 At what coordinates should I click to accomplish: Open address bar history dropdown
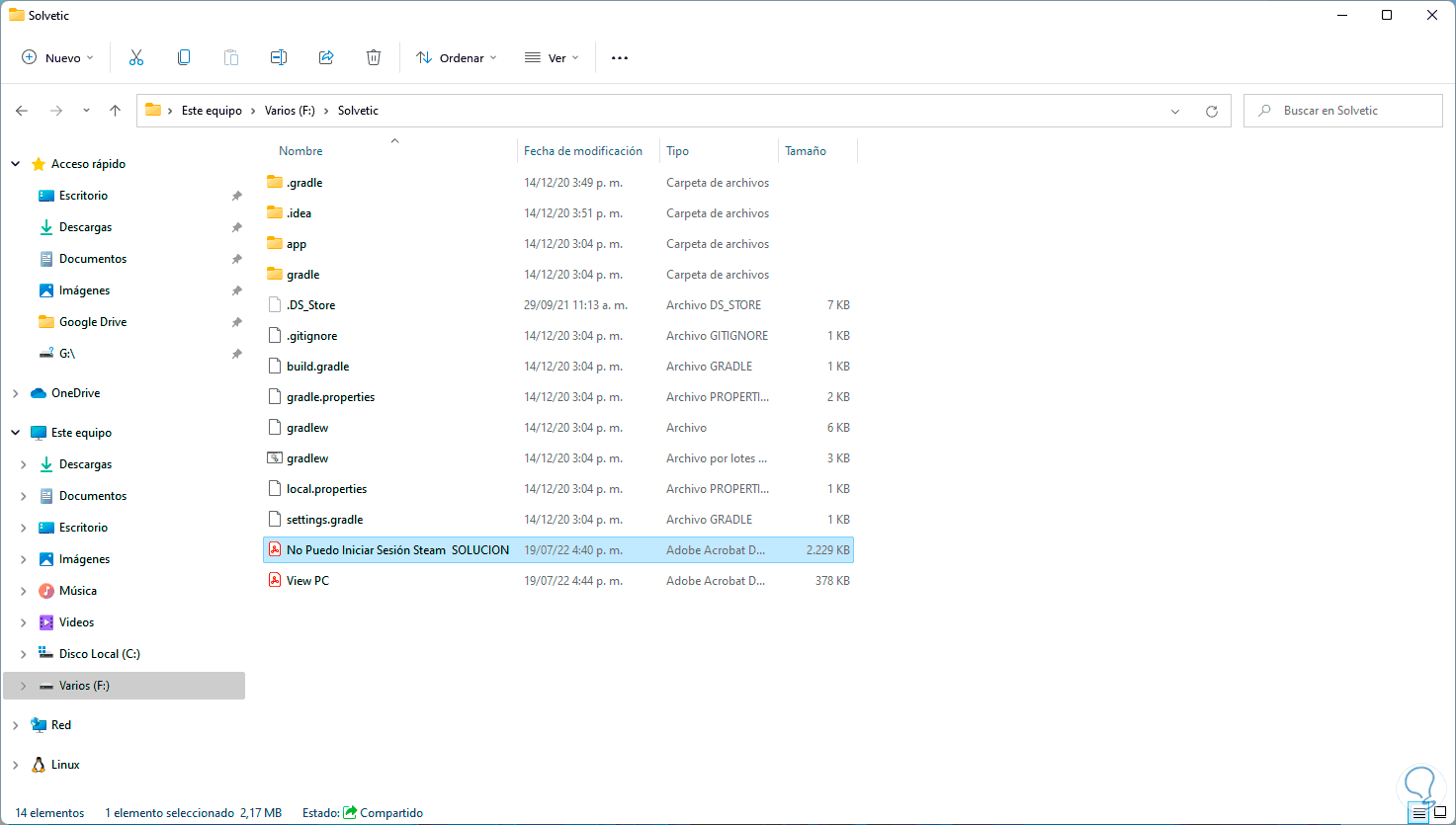[1175, 112]
